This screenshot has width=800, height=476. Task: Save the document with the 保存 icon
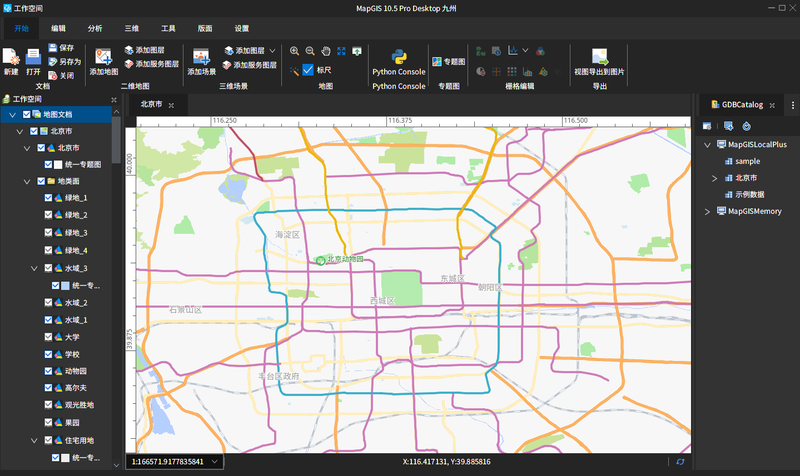[x=61, y=47]
